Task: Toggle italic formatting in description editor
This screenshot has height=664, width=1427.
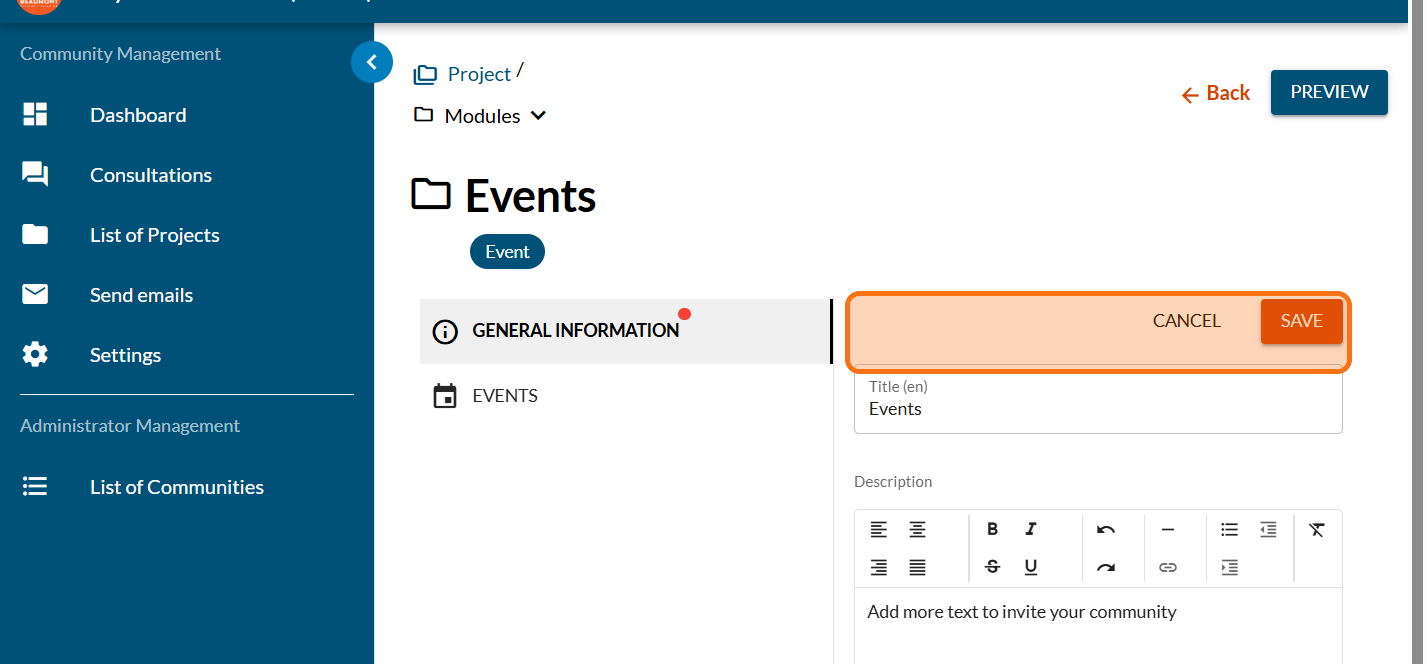Action: (1030, 529)
